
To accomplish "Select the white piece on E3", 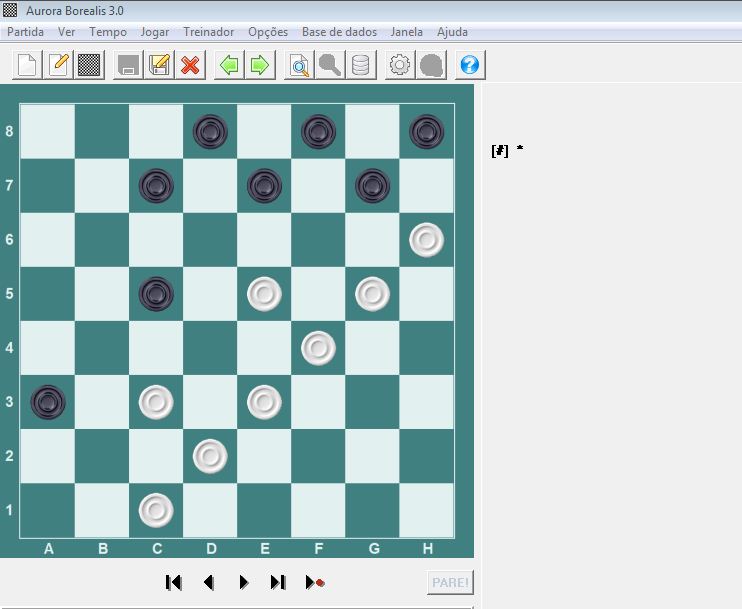I will pyautogui.click(x=264, y=402).
